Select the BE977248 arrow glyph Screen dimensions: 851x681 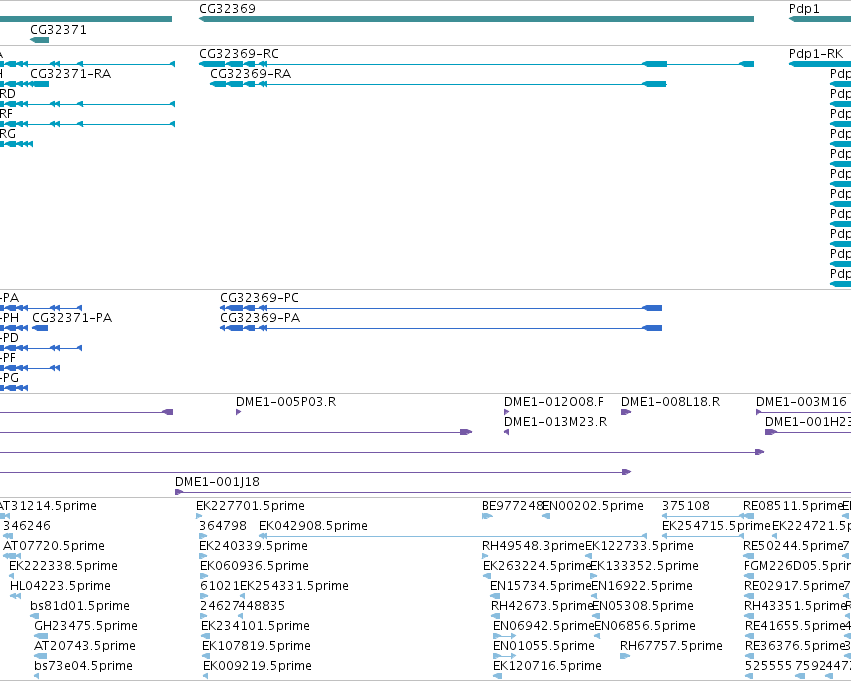point(487,516)
